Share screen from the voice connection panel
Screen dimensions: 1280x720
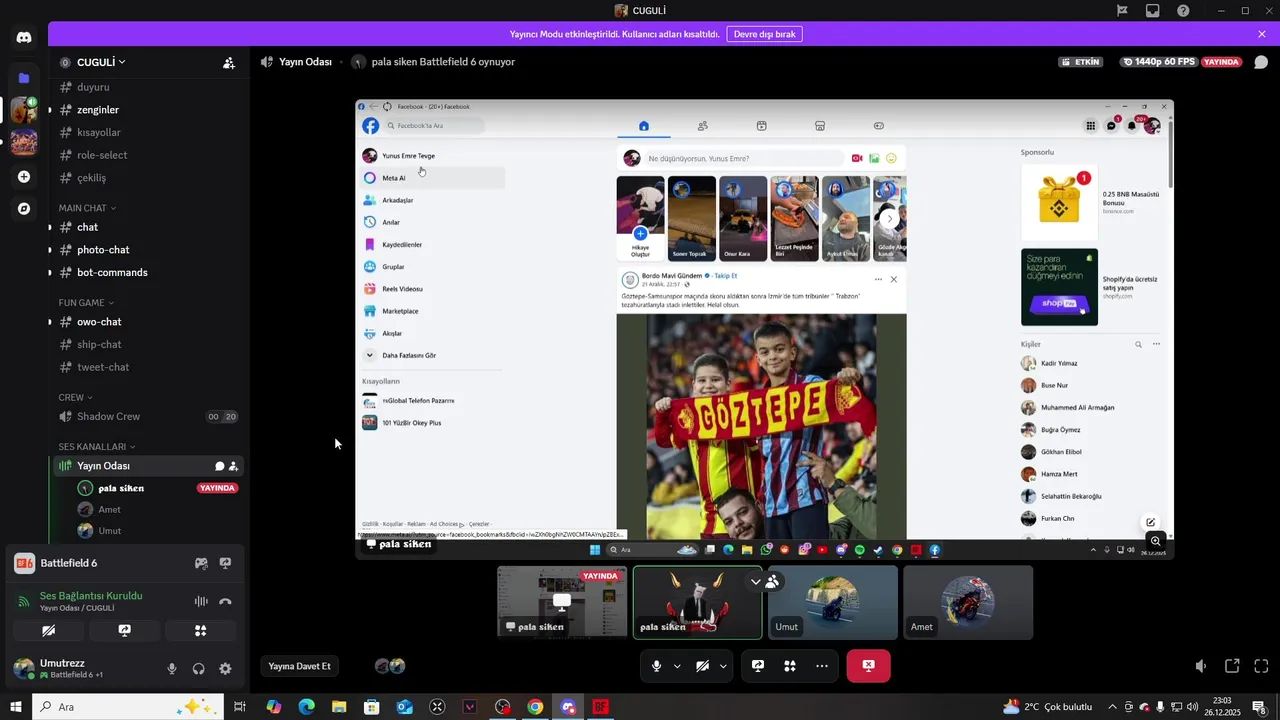click(125, 631)
